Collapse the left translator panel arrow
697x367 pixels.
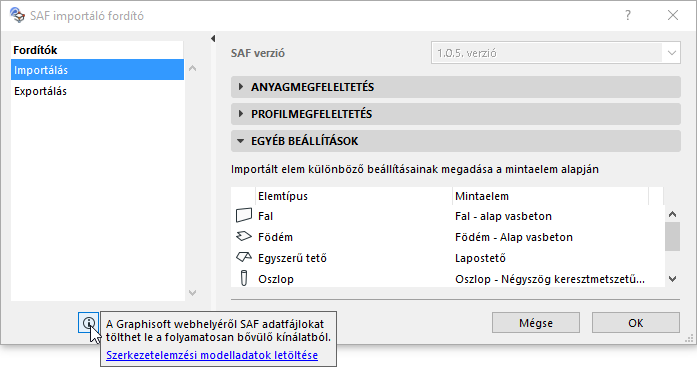tap(213, 39)
